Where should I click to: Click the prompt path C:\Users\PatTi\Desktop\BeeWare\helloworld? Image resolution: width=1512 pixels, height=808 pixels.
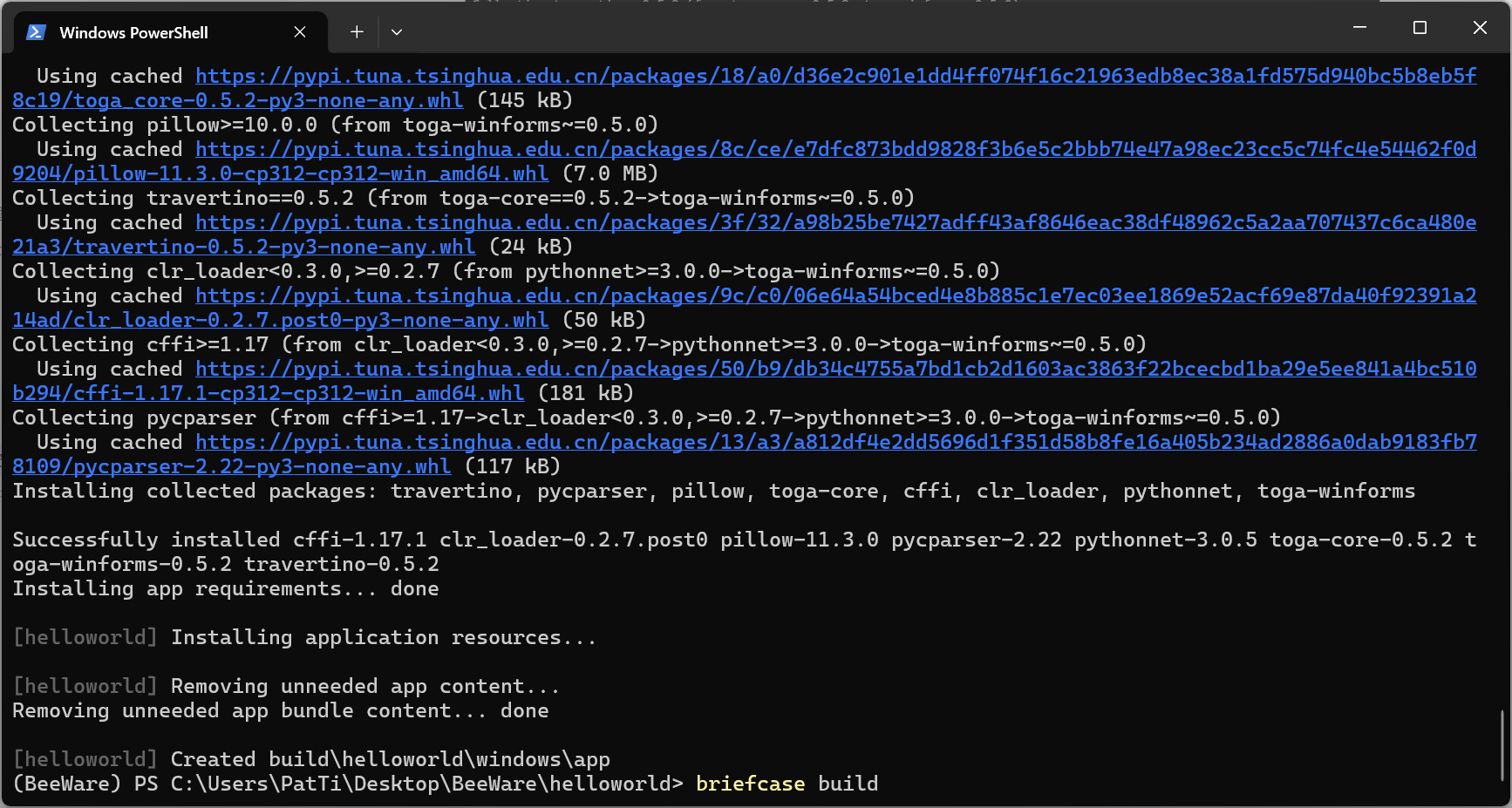[421, 784]
